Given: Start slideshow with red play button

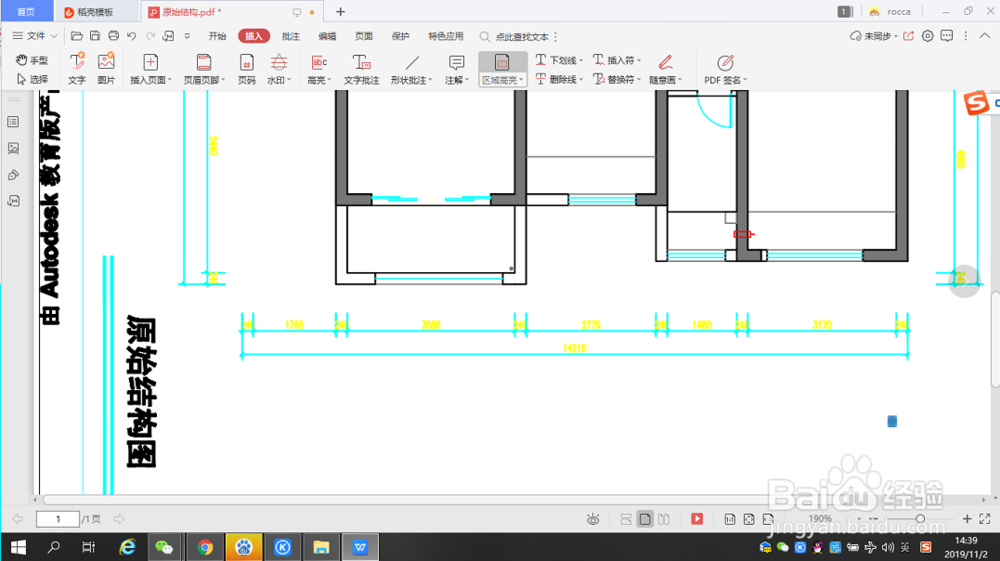Looking at the screenshot, I should click(x=697, y=519).
